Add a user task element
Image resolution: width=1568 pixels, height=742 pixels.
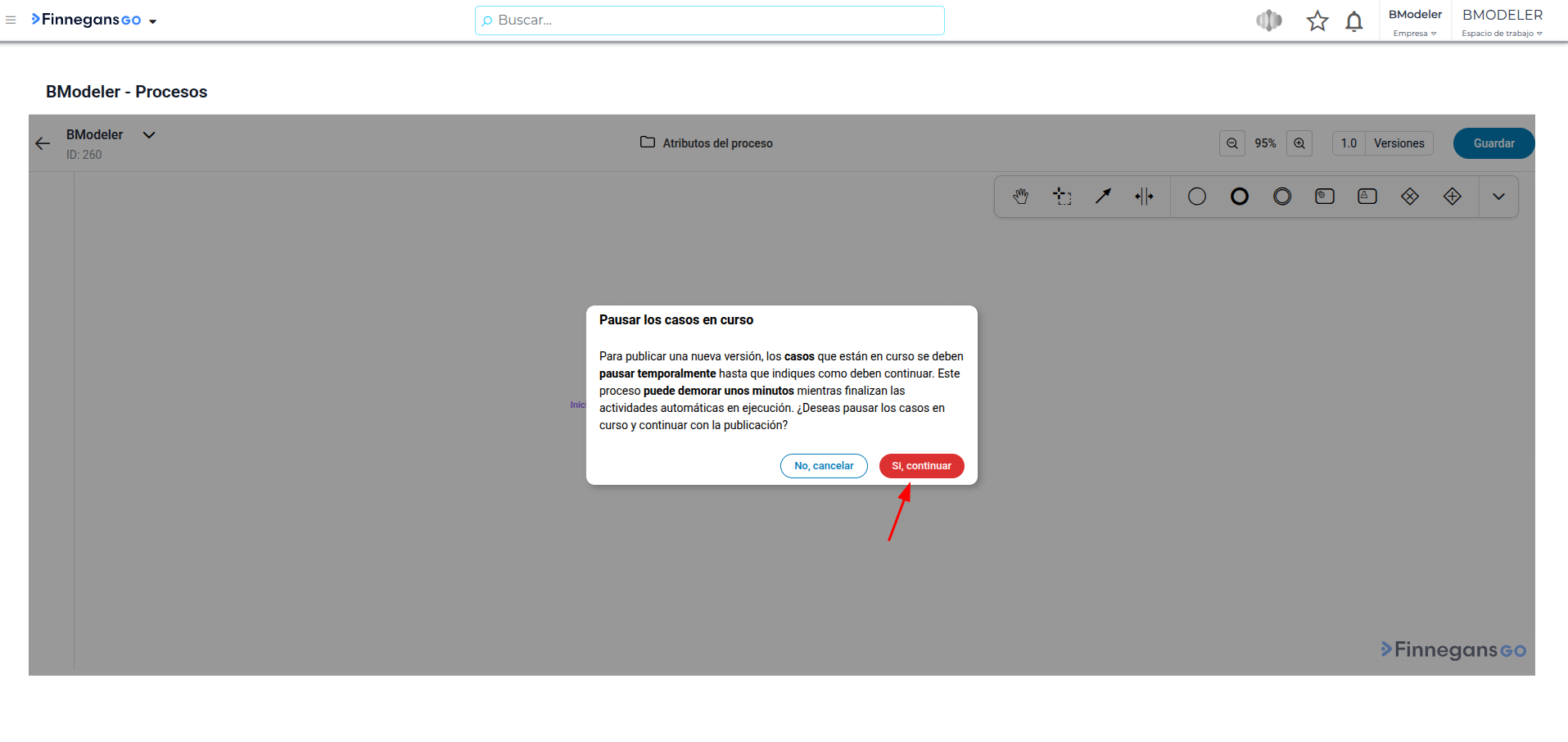tap(1367, 197)
